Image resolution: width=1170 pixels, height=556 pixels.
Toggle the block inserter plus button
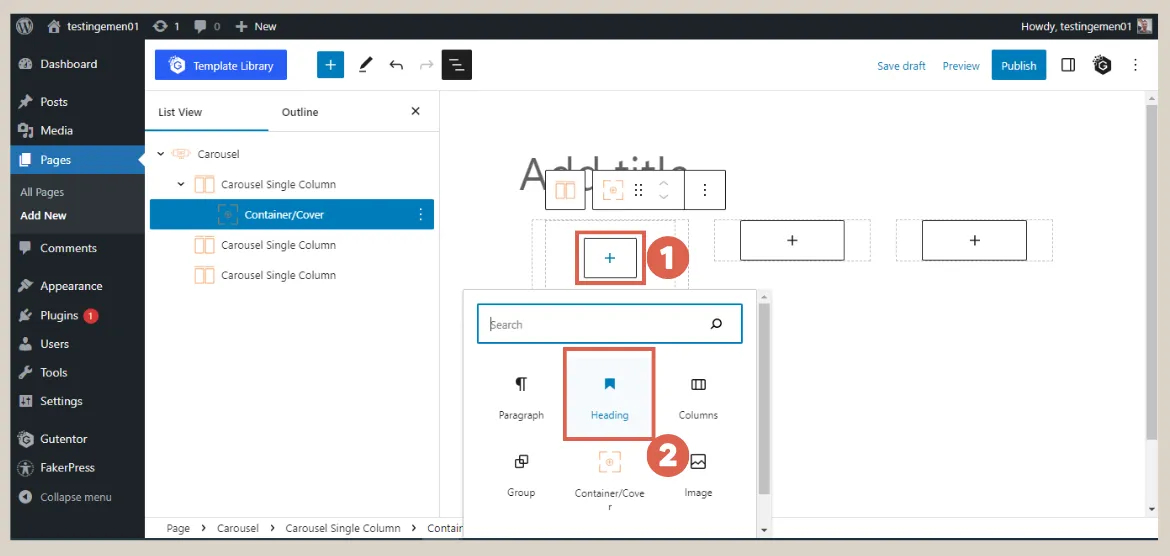click(330, 65)
